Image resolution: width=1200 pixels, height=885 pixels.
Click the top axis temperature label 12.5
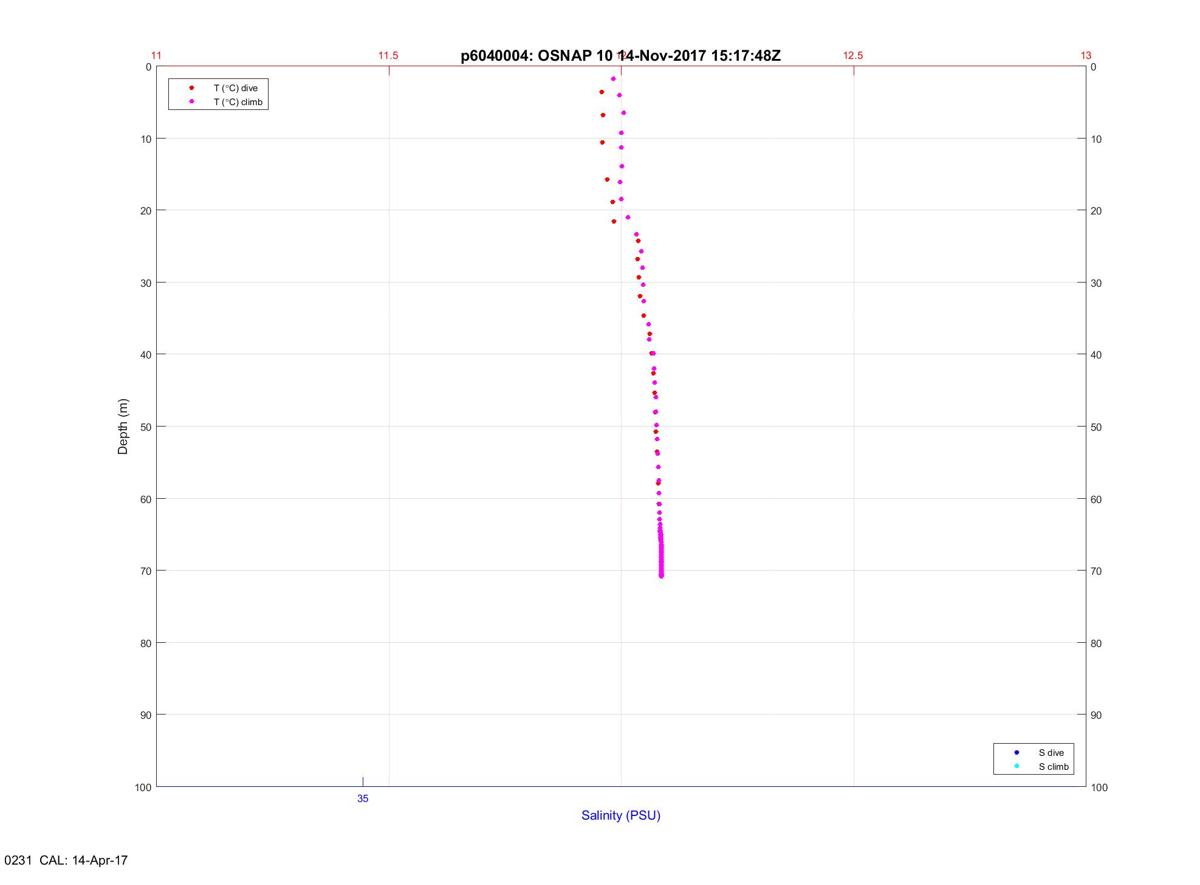tap(853, 56)
